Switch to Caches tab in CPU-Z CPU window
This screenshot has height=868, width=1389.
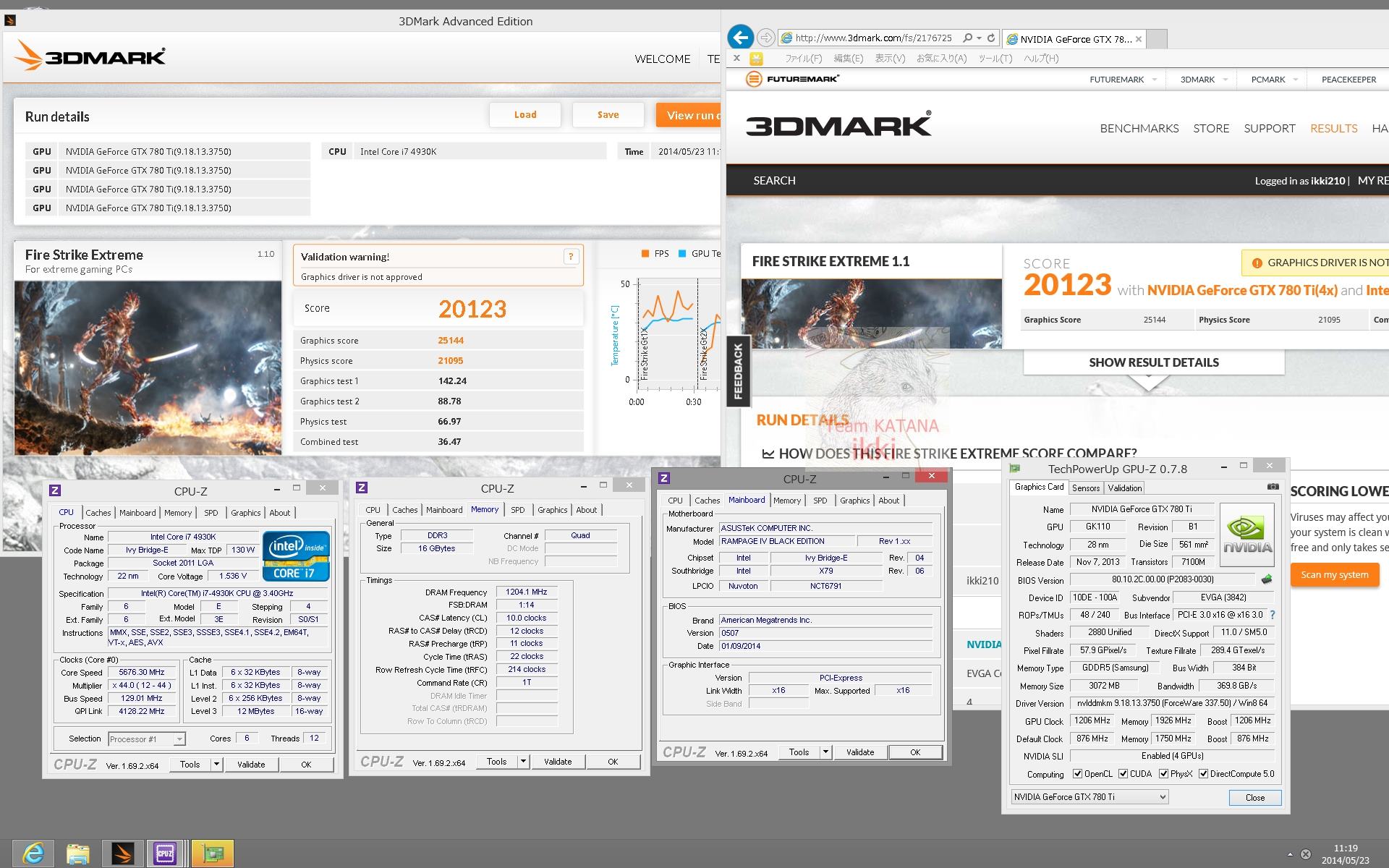98,513
